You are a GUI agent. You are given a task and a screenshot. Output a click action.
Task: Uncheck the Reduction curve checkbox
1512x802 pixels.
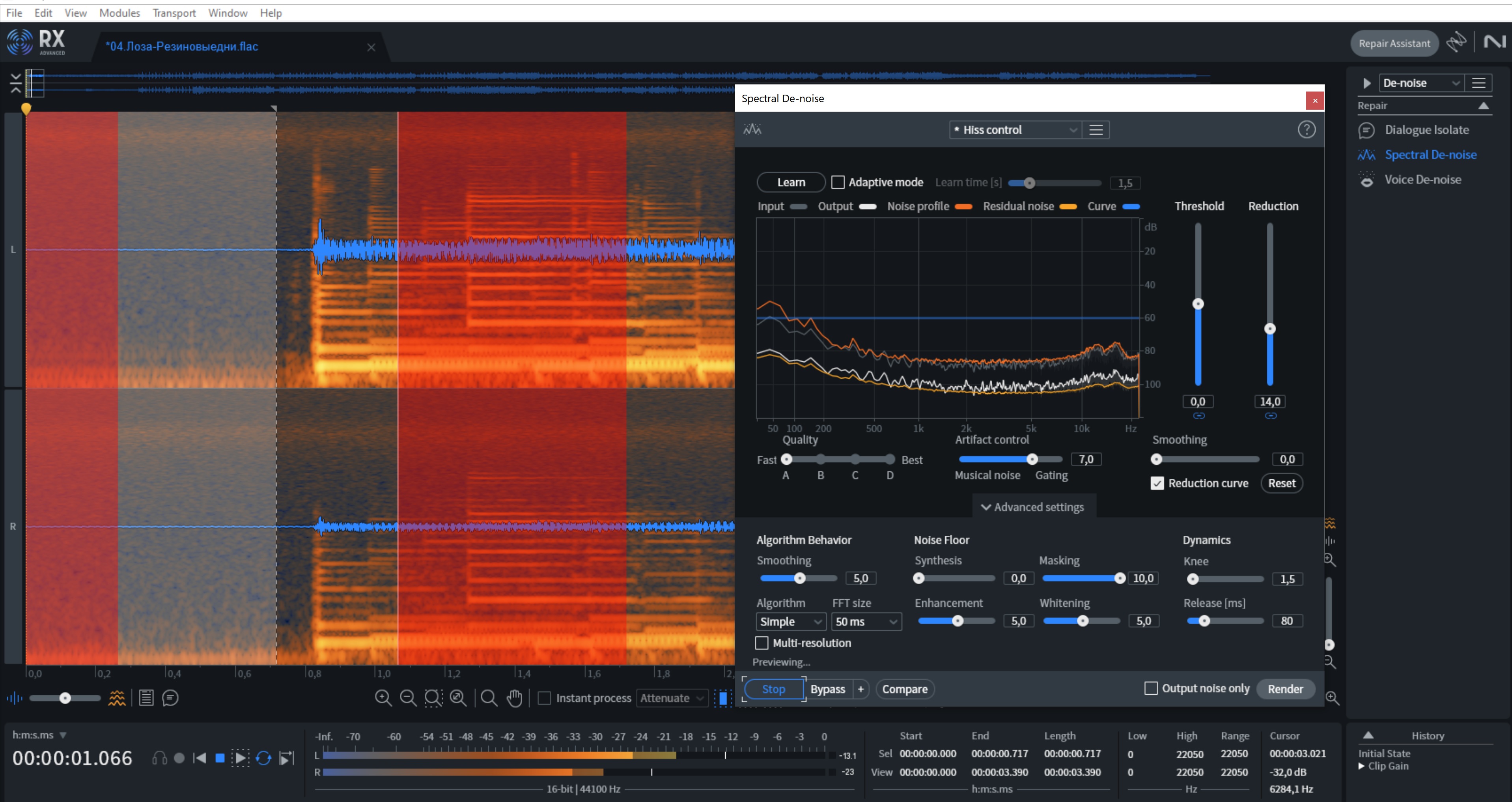[x=1157, y=483]
